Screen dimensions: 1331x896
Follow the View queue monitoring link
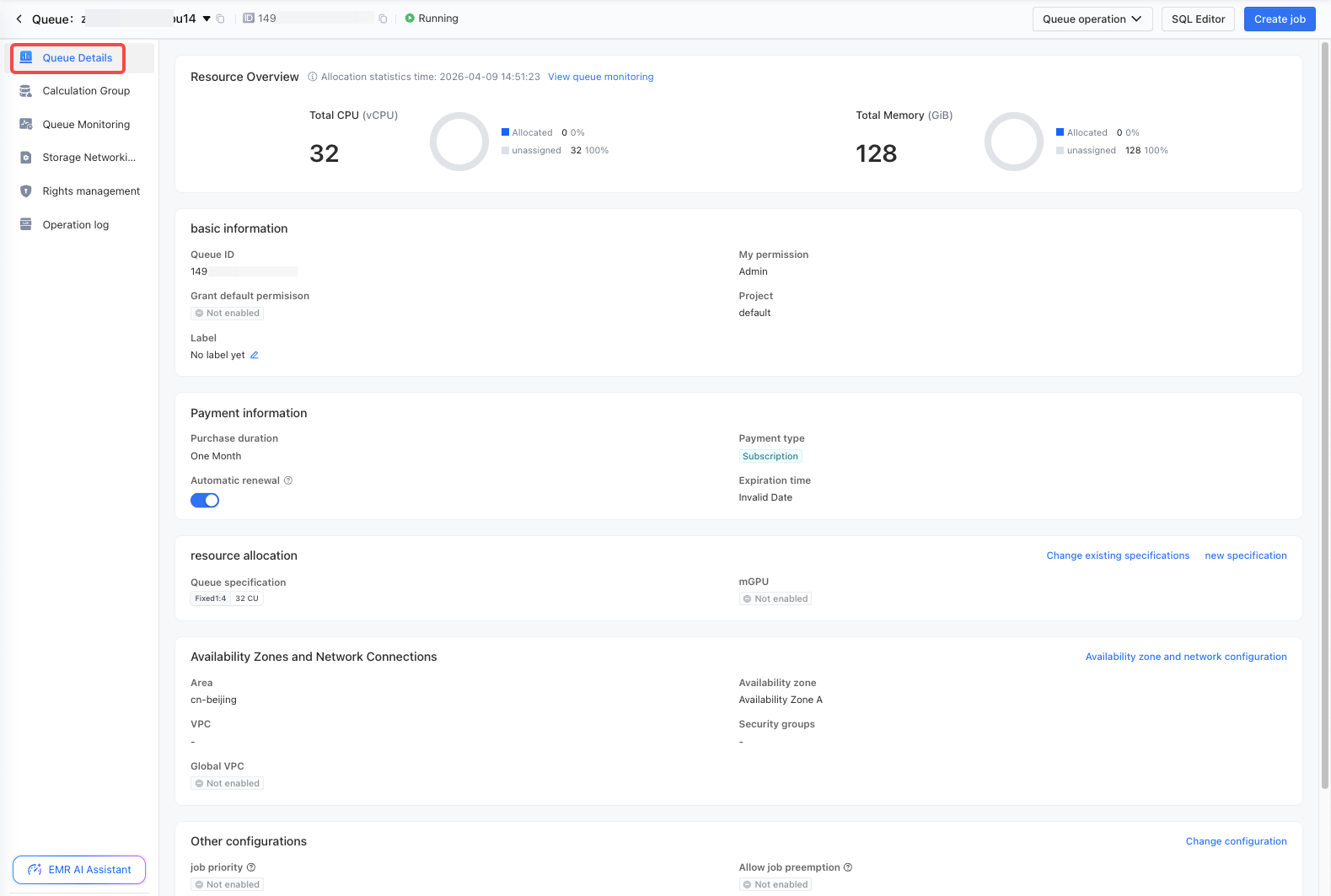point(601,77)
